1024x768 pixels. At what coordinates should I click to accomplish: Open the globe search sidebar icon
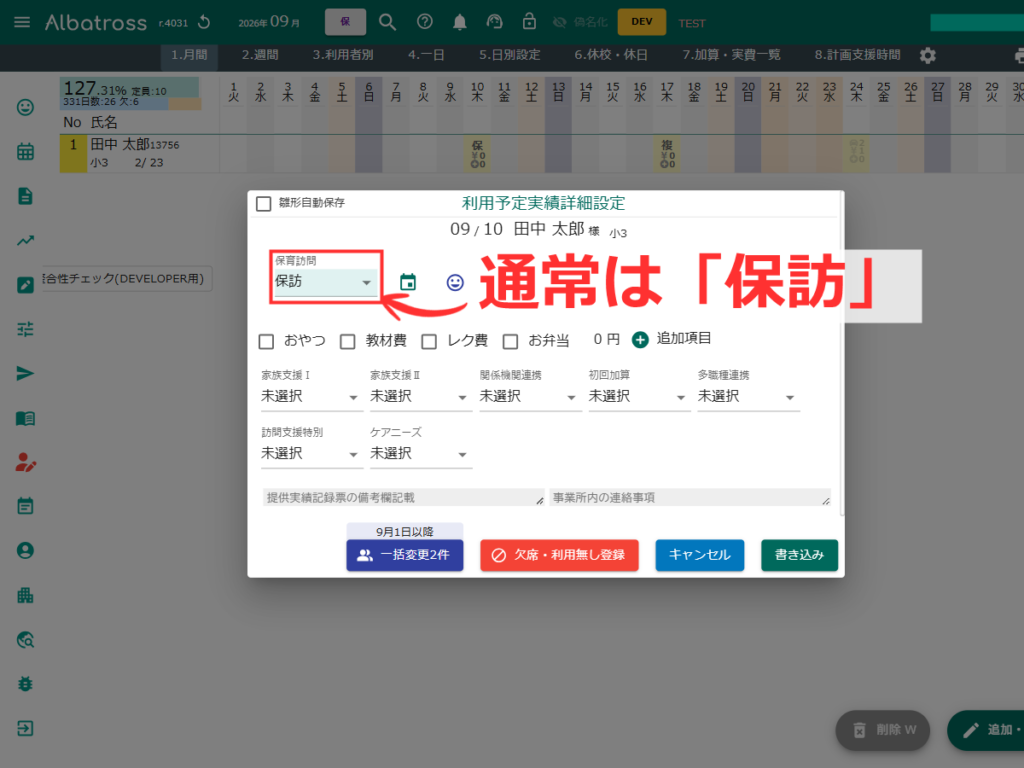25,639
